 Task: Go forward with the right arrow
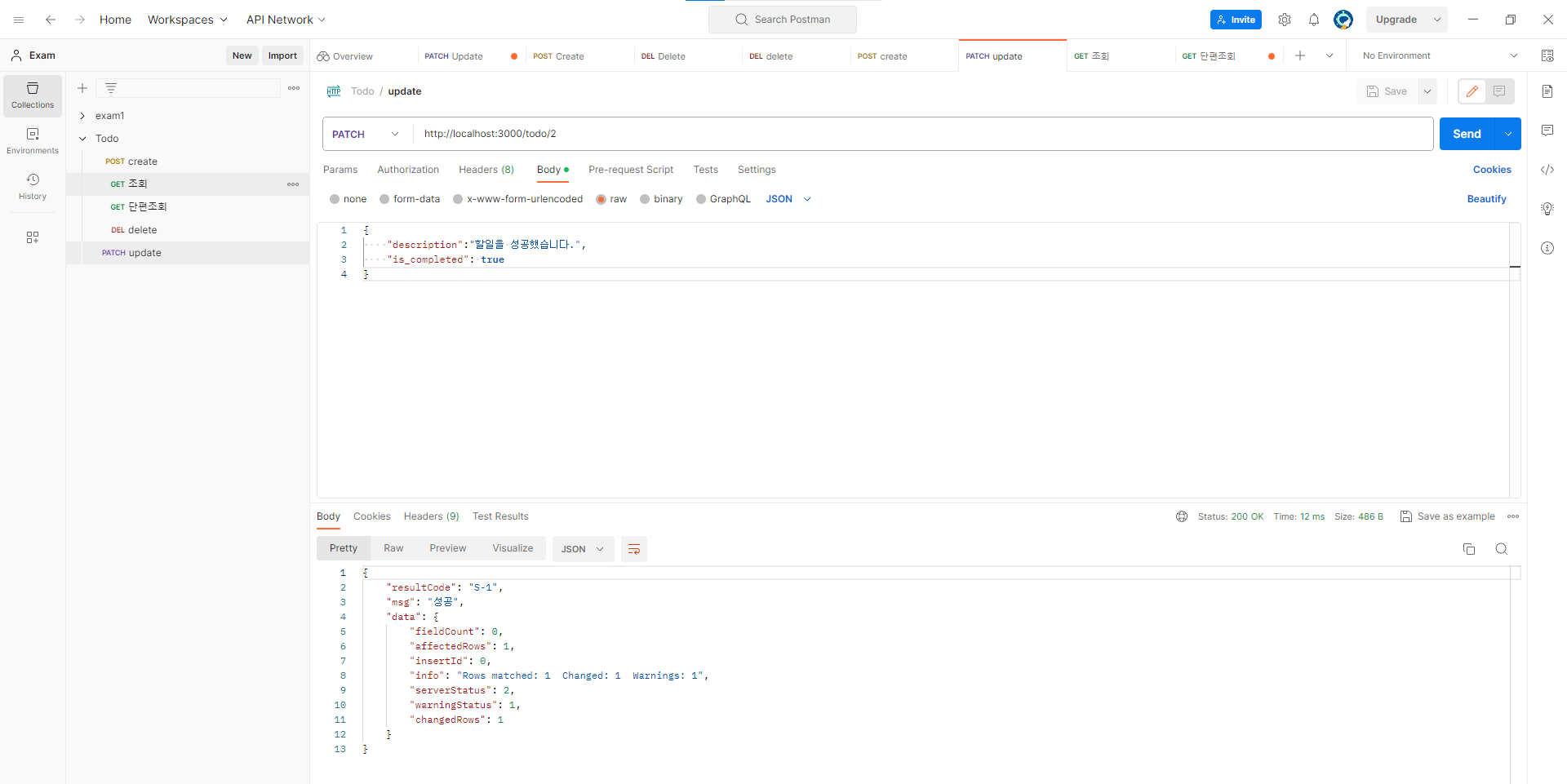tap(80, 20)
